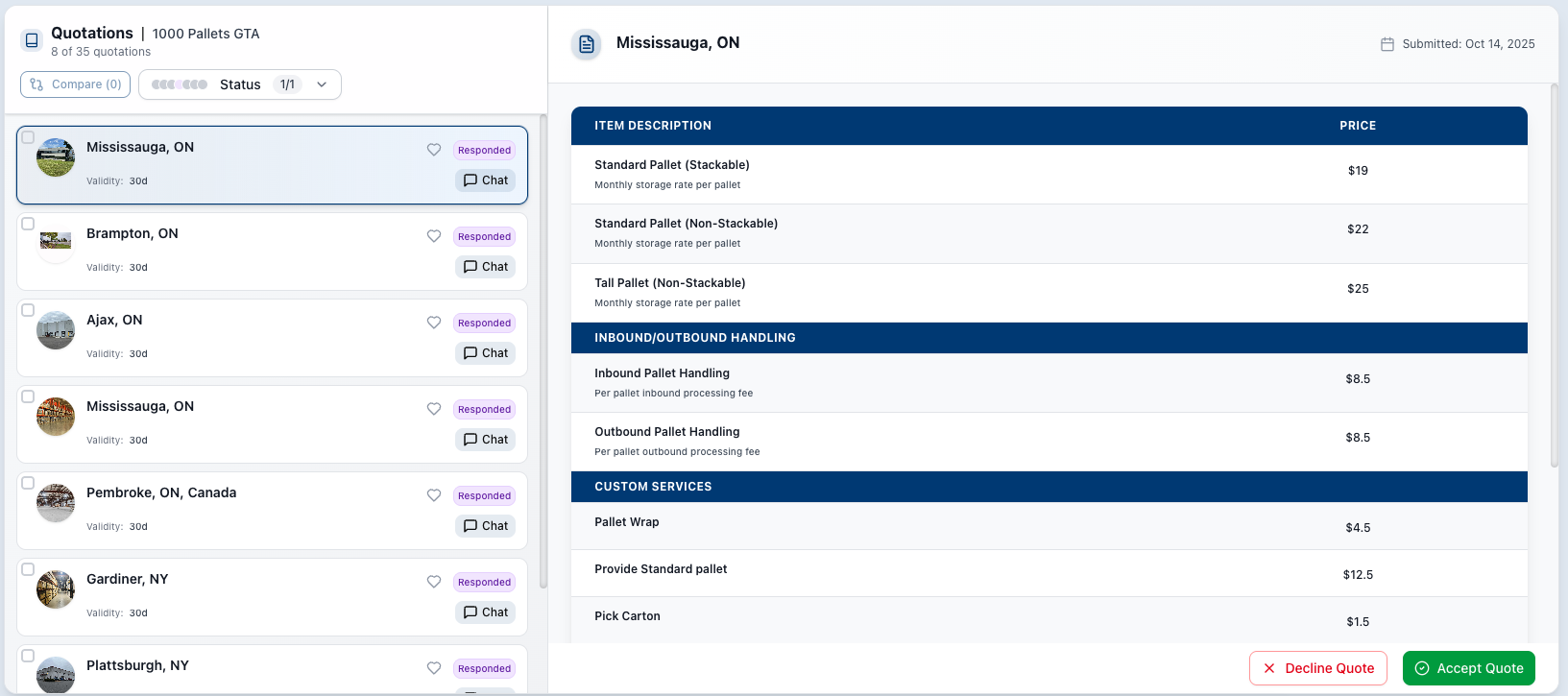
Task: Click the PRICE column header
Action: 1358,126
